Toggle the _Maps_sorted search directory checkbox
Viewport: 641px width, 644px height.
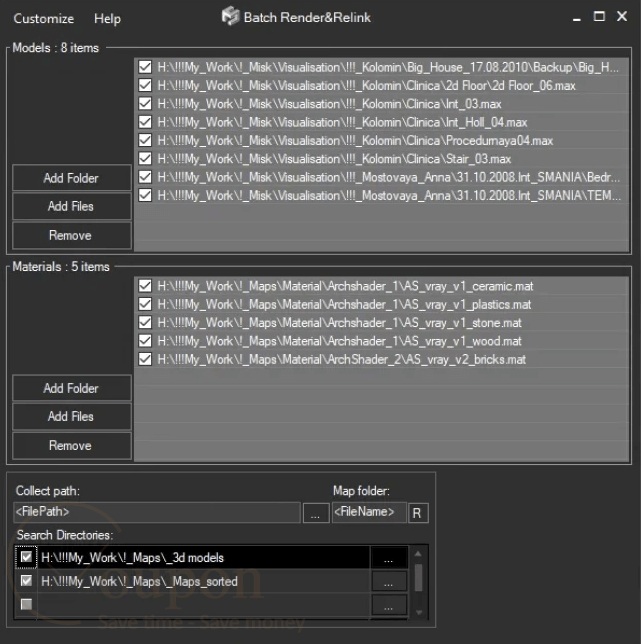26,581
